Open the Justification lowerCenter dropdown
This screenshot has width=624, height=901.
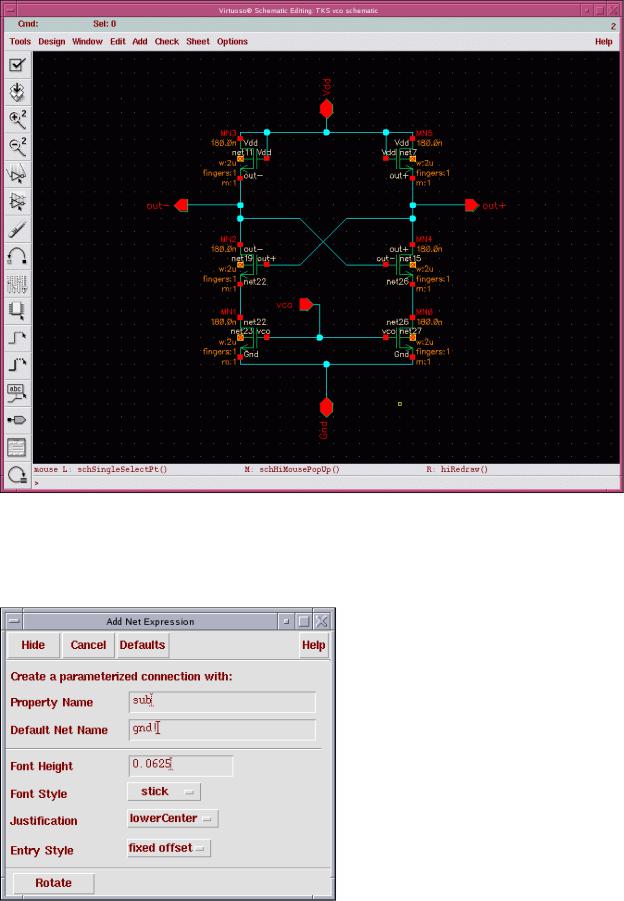click(172, 818)
